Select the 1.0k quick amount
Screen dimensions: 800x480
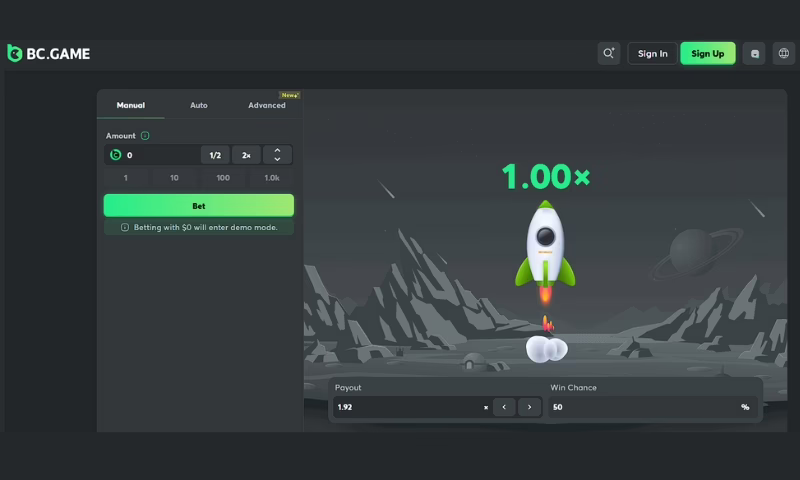[271, 178]
